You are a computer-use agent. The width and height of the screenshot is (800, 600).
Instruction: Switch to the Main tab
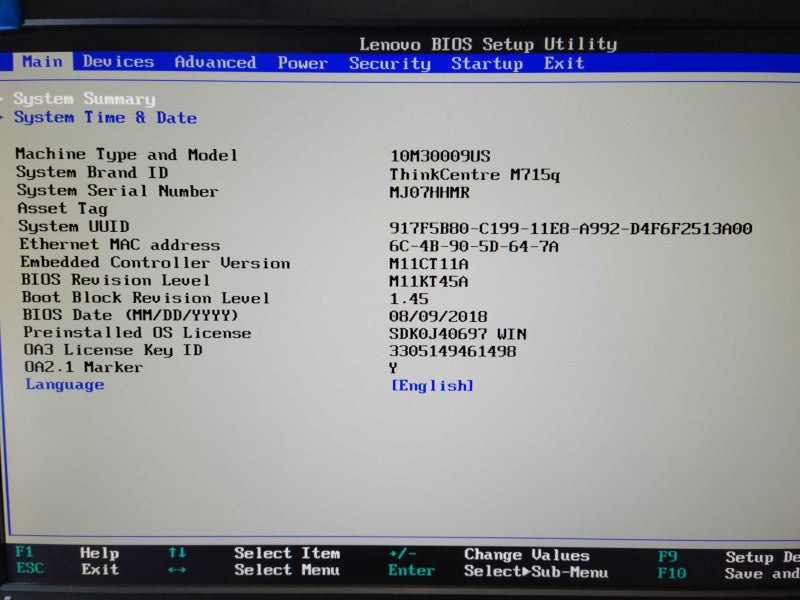[x=42, y=62]
